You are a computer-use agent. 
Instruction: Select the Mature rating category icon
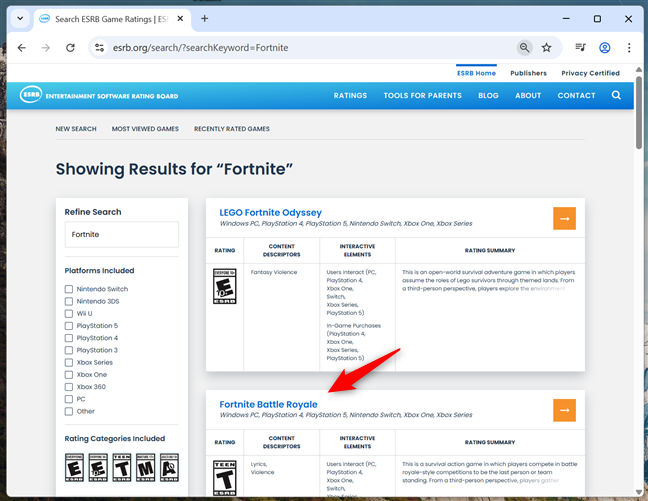145,468
